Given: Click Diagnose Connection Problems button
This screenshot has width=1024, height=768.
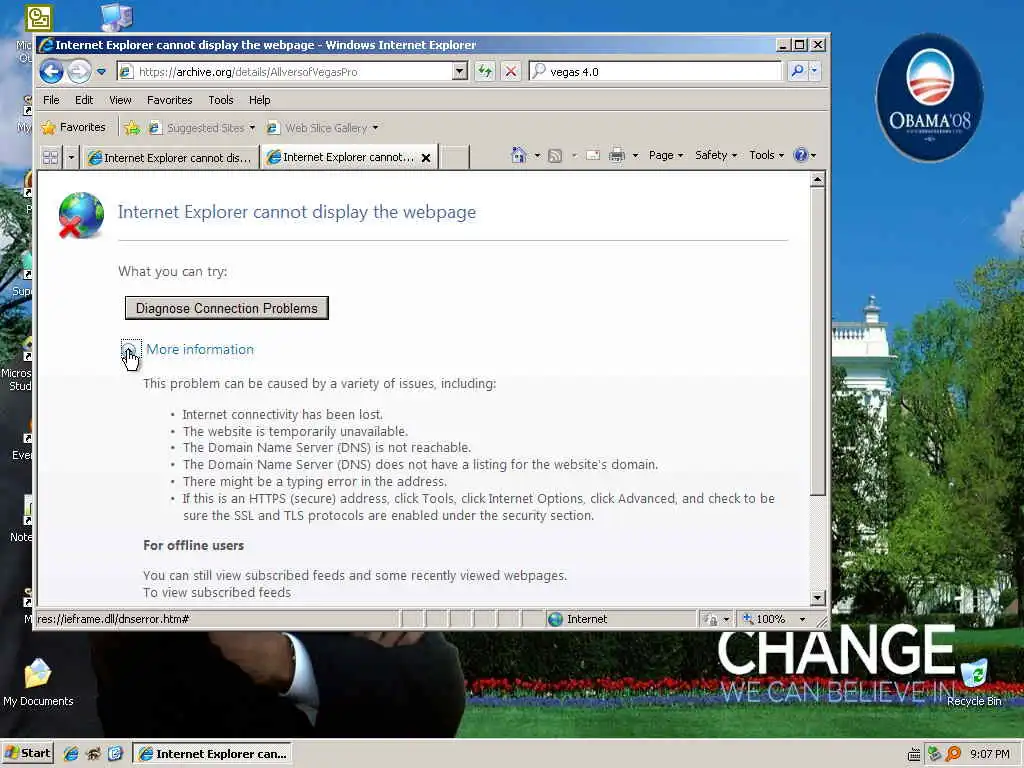Looking at the screenshot, I should pos(227,308).
